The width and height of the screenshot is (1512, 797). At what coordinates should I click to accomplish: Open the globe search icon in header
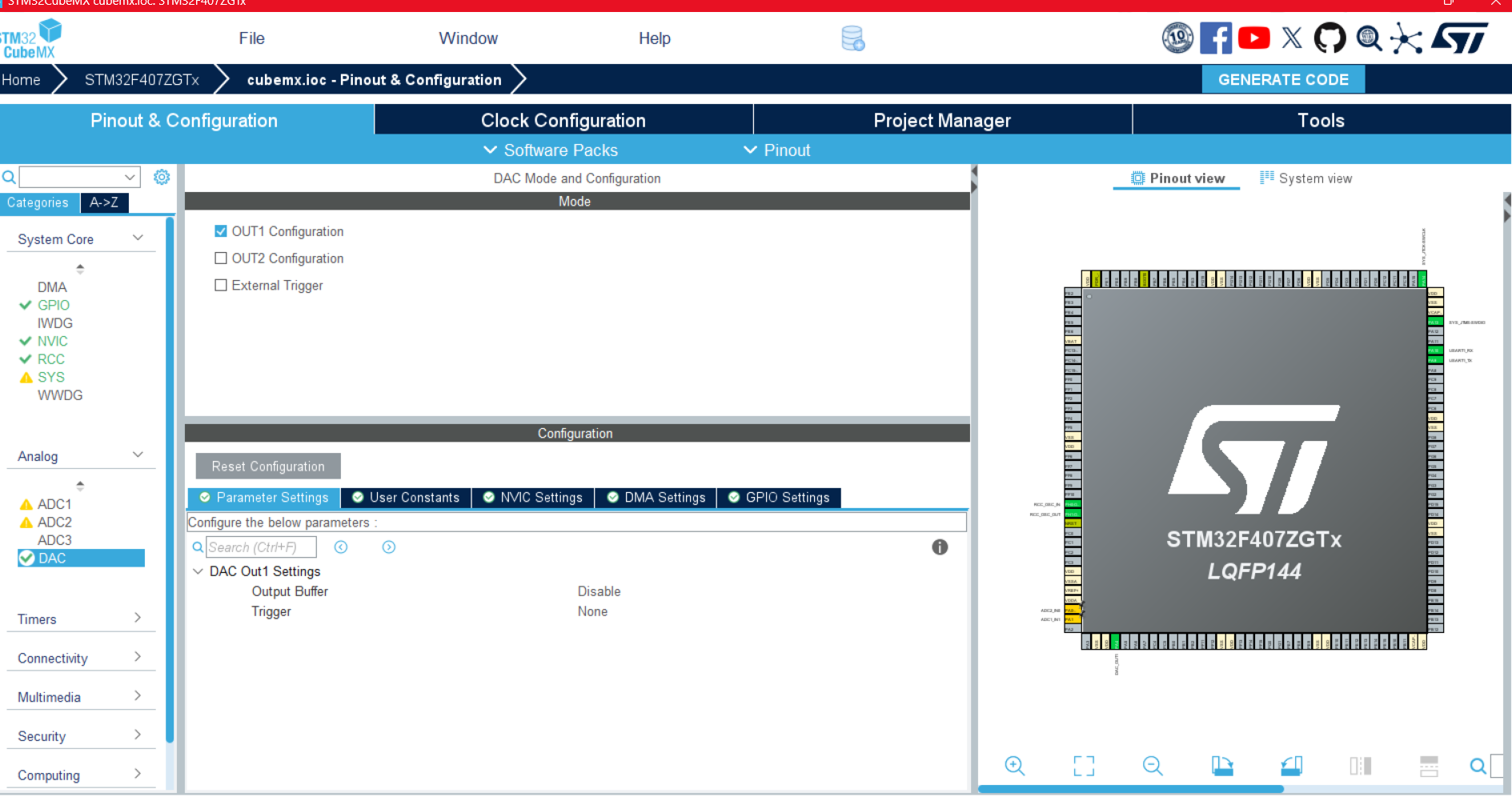pyautogui.click(x=1369, y=38)
